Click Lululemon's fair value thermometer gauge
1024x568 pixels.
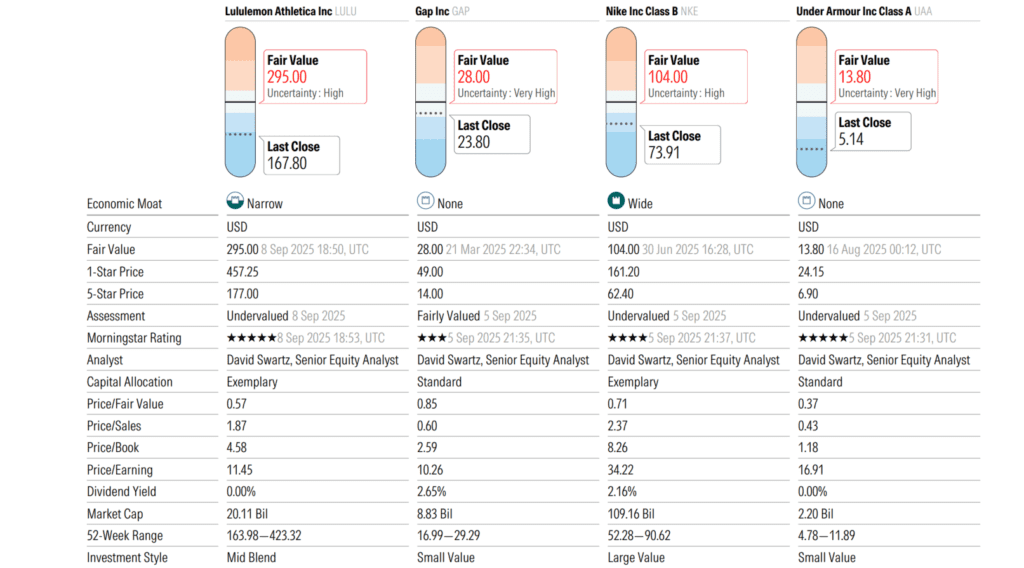(x=241, y=100)
